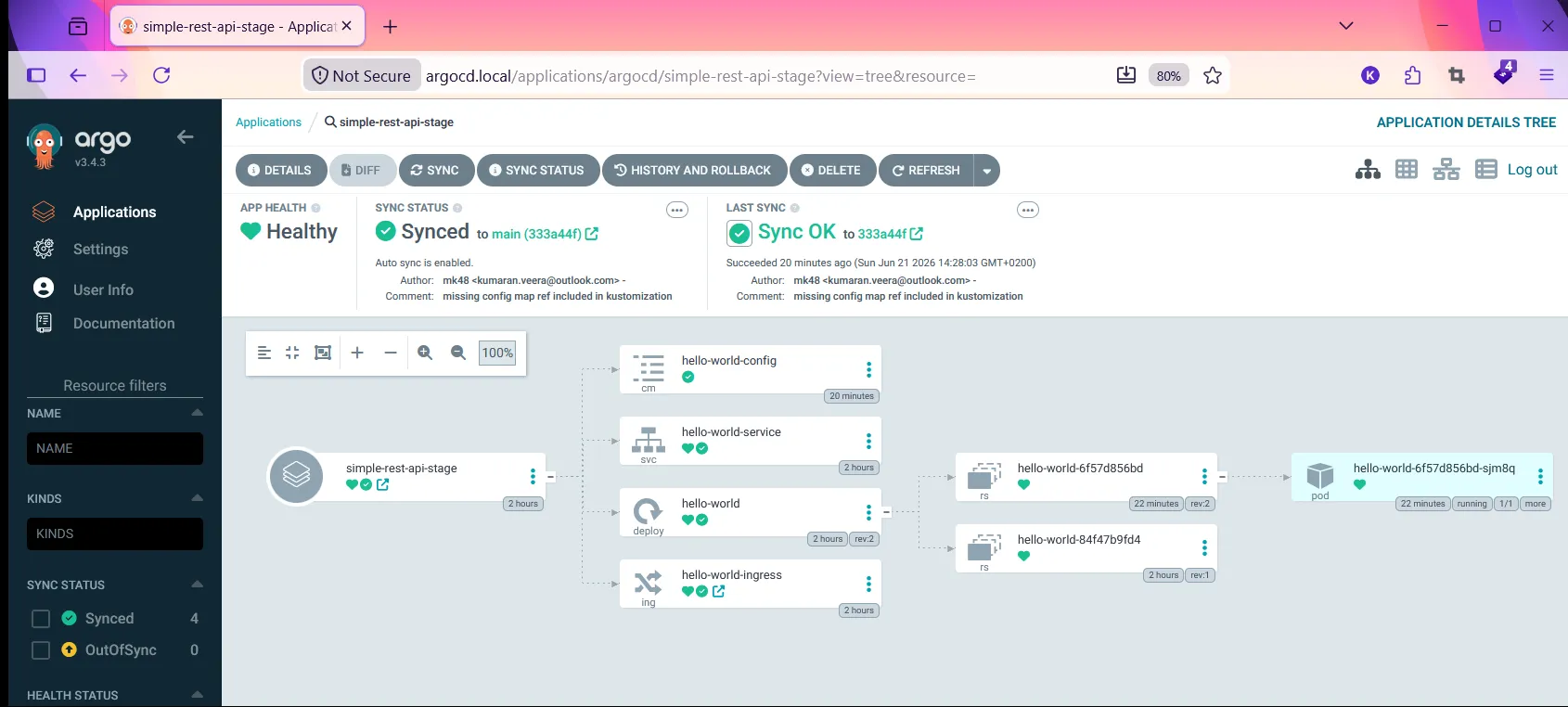Switch to the list view
Image resolution: width=1568 pixels, height=707 pixels.
pos(1486,170)
